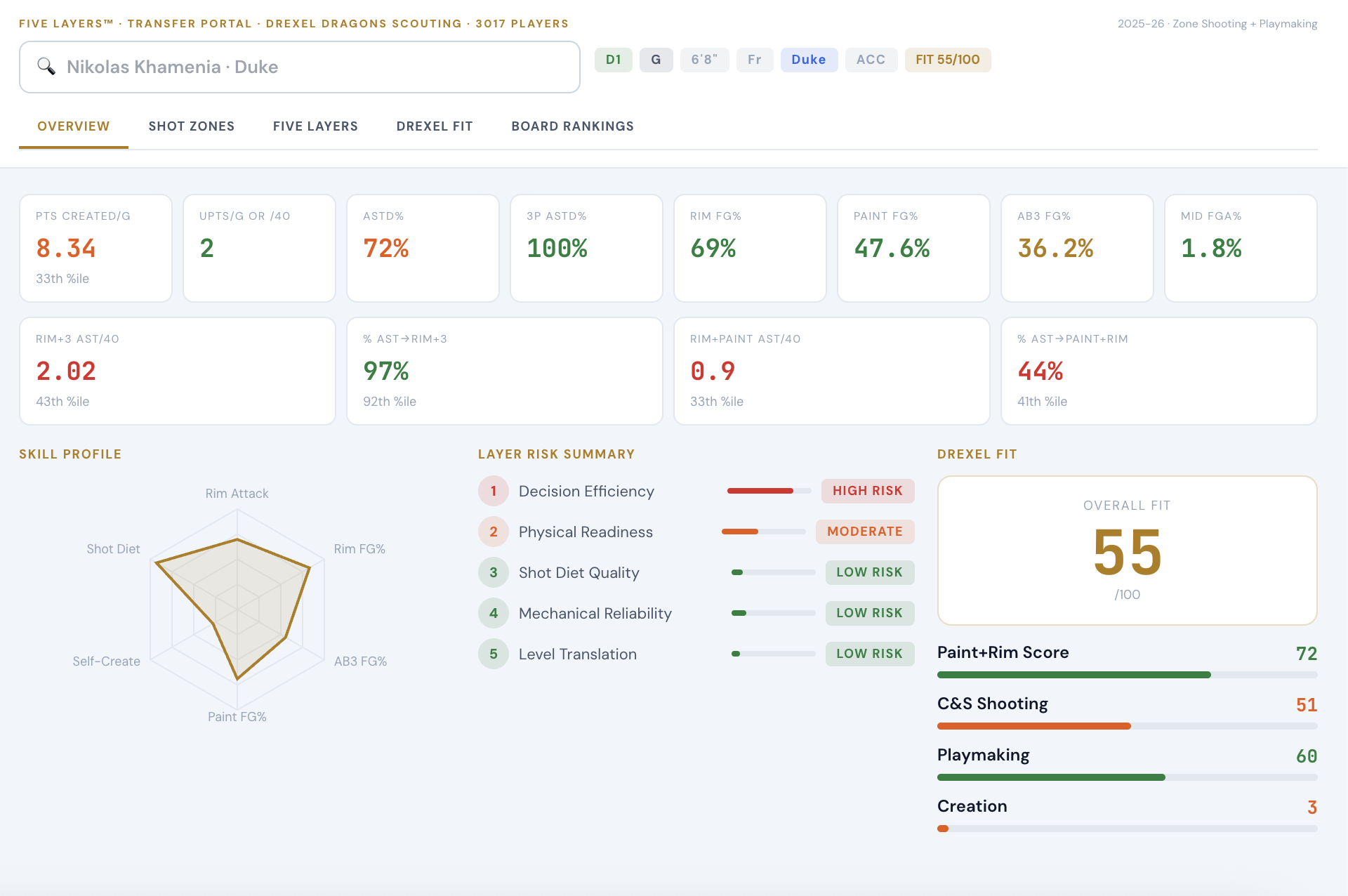Click Mechanical Reliability LOW RISK badge
Viewport: 1348px width, 896px height.
(870, 613)
